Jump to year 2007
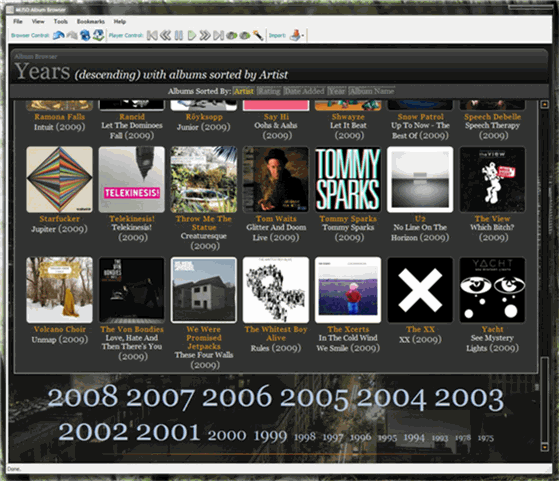The height and width of the screenshot is (481, 559). click(x=160, y=398)
